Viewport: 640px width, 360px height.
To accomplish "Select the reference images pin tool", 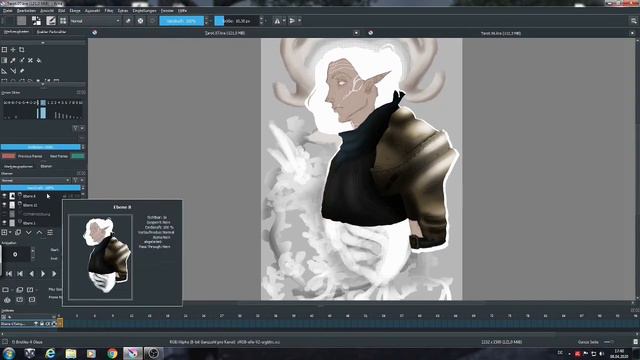I will point(22,71).
